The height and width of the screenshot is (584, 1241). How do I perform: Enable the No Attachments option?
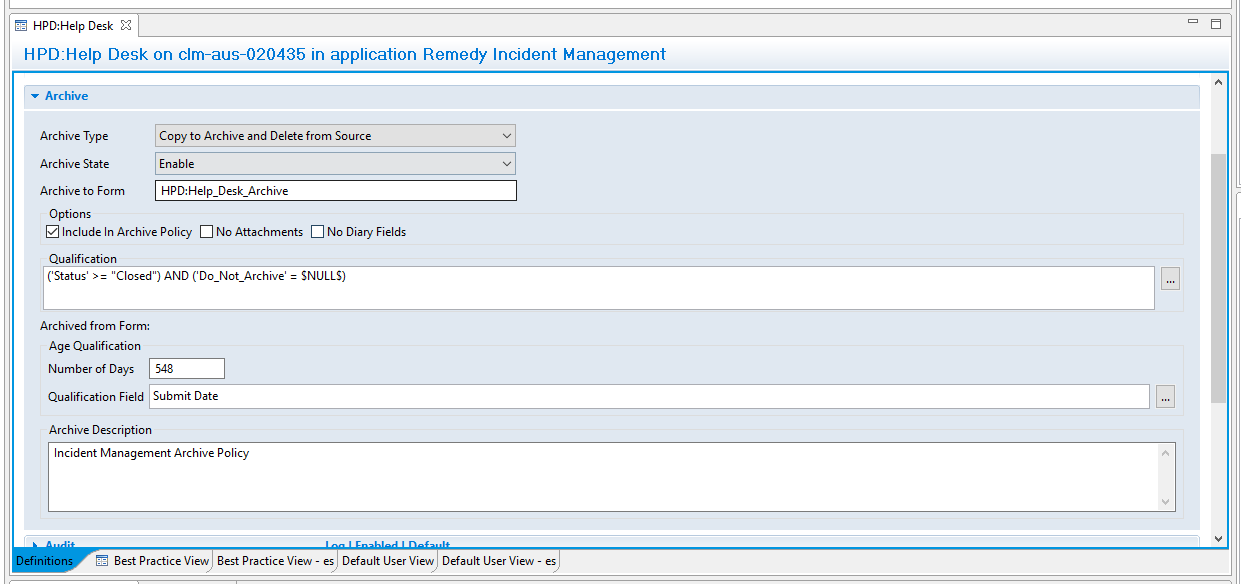[207, 232]
